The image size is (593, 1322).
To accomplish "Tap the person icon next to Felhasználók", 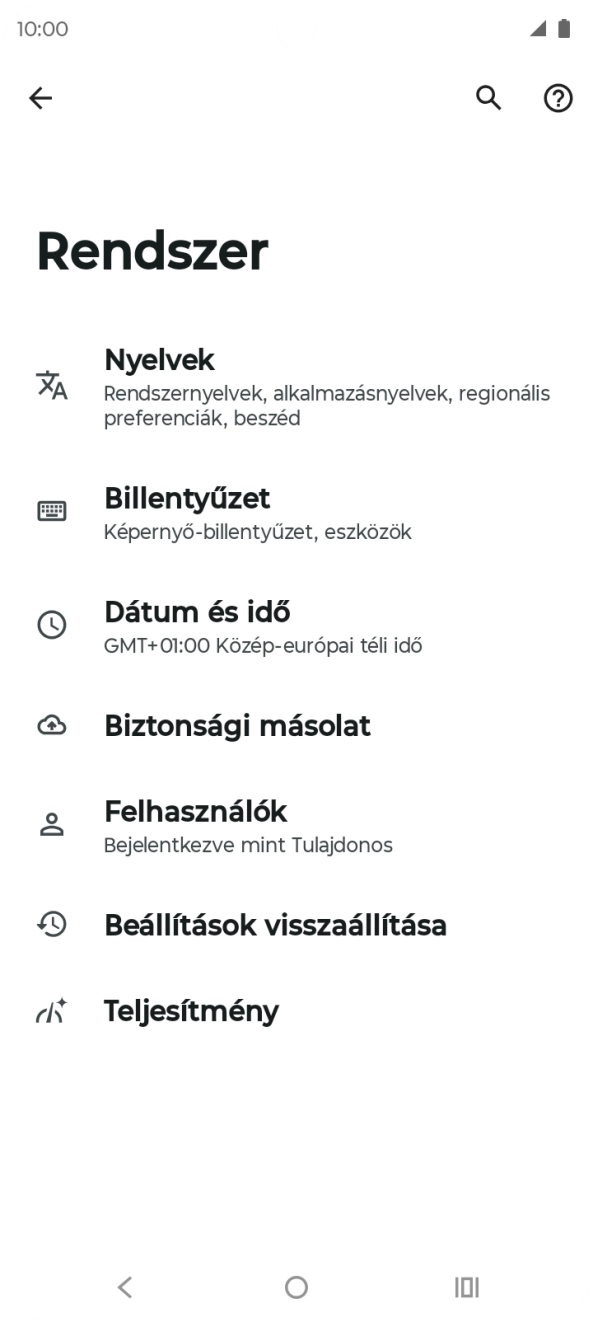I will click(51, 823).
